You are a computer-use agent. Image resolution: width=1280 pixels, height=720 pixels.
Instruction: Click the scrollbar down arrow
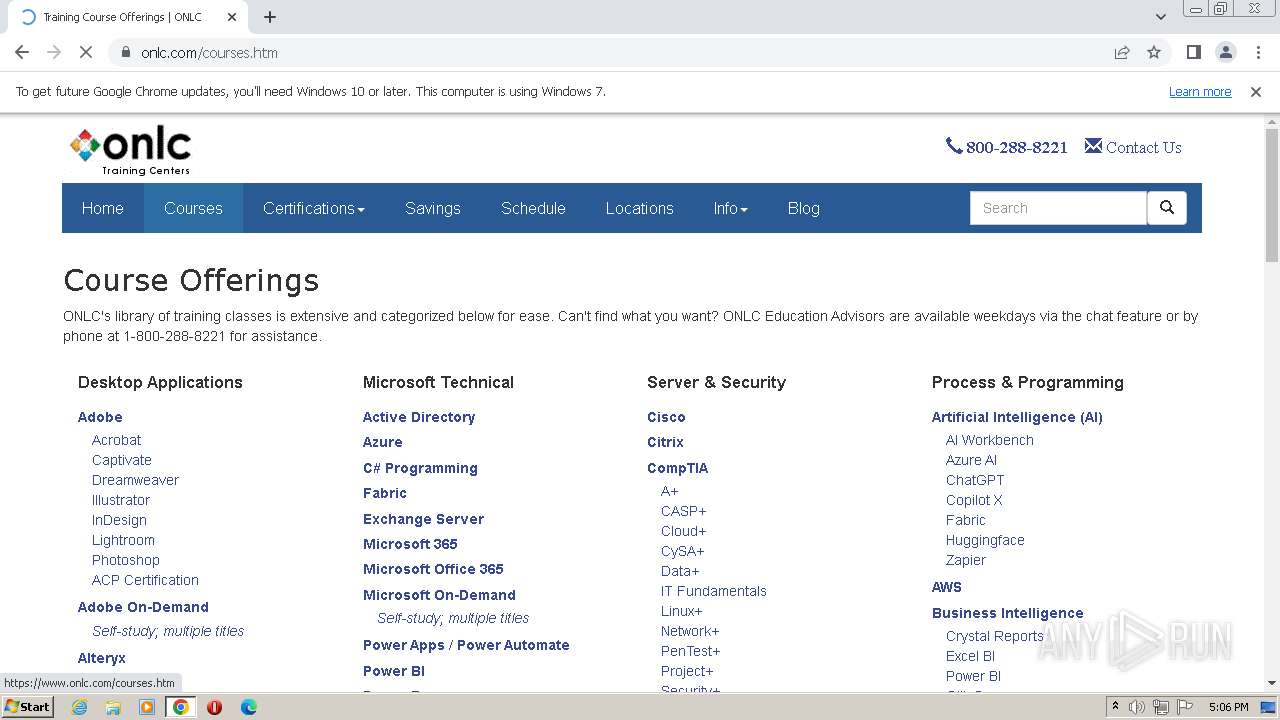pos(1272,683)
